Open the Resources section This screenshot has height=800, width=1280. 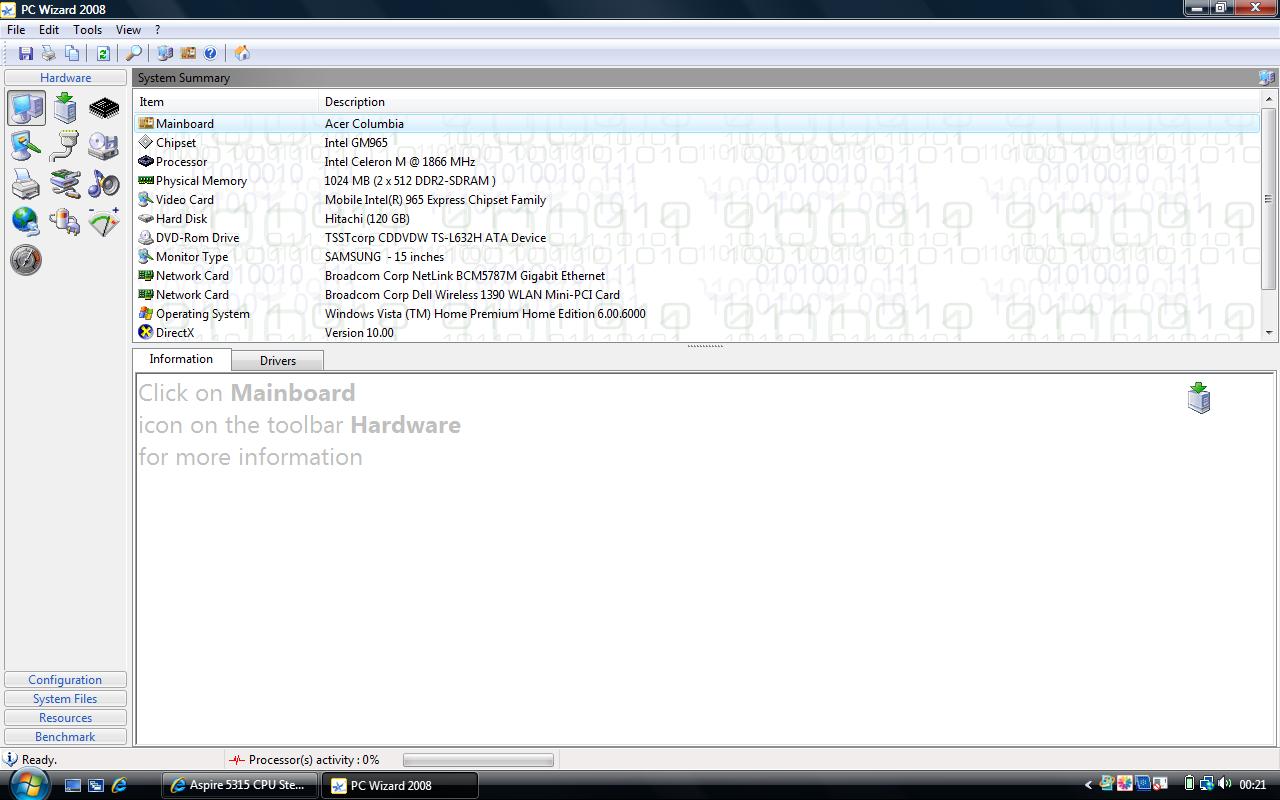click(65, 718)
